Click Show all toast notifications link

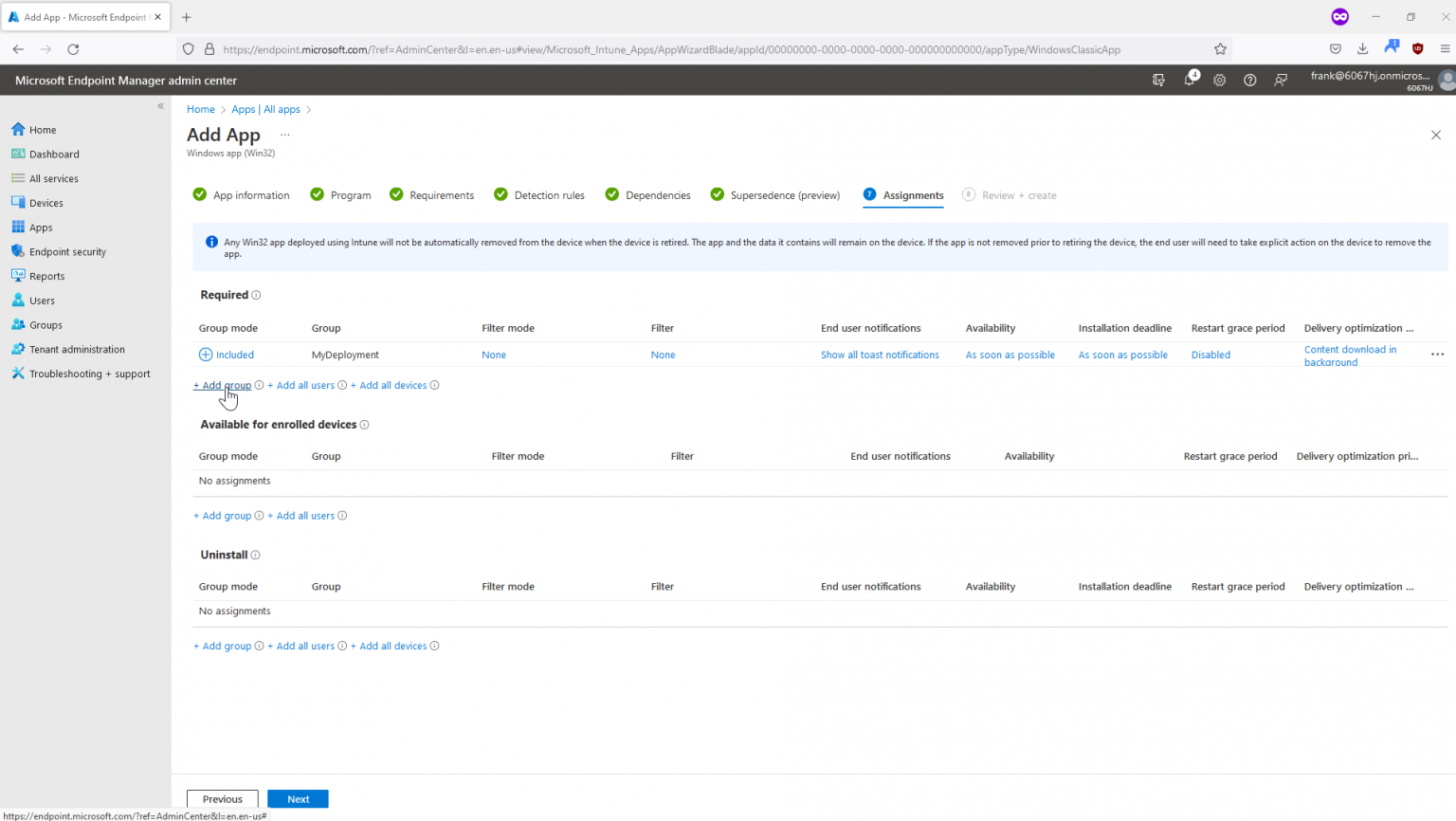(880, 355)
